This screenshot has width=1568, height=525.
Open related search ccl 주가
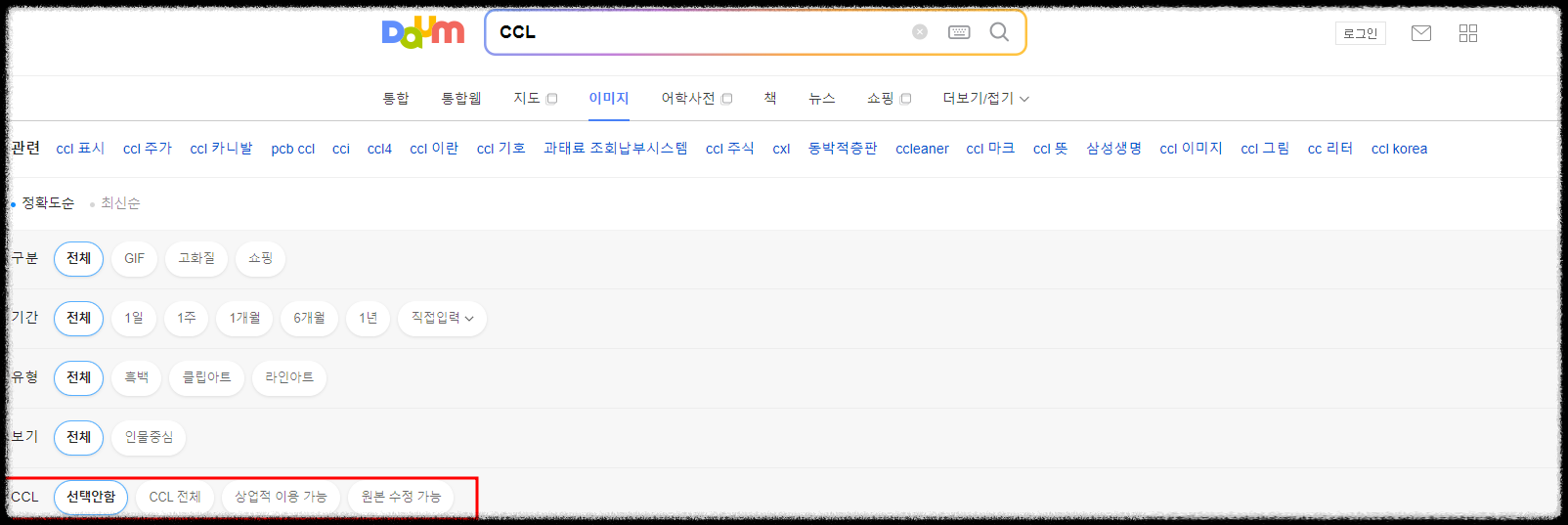[148, 149]
